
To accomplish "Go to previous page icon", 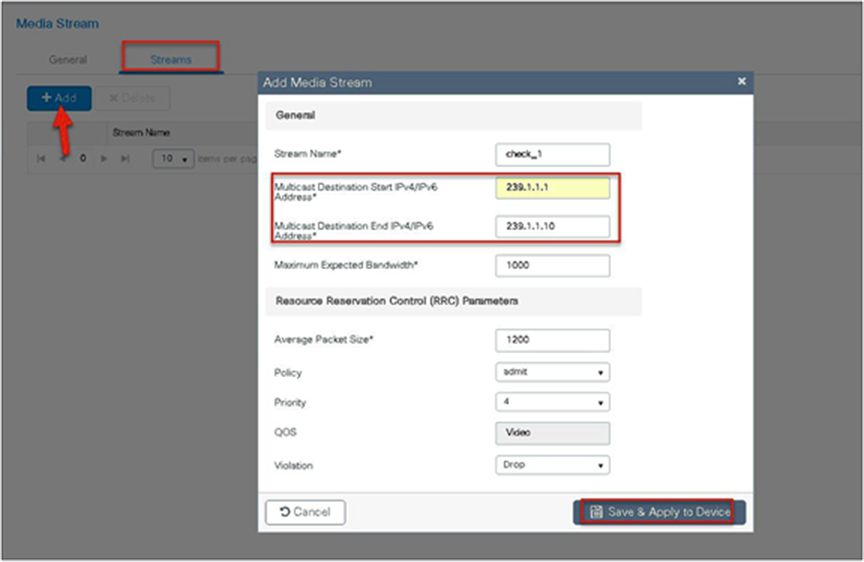I will coord(63,159).
